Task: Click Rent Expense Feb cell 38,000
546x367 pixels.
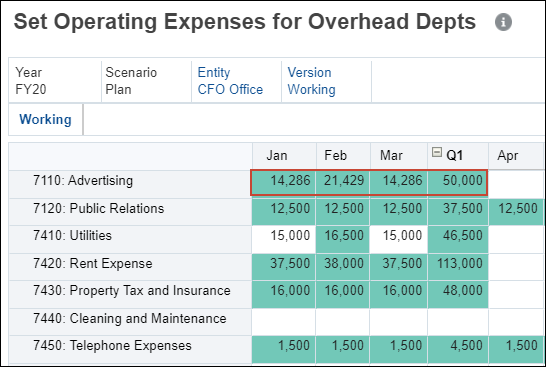Action: (343, 267)
